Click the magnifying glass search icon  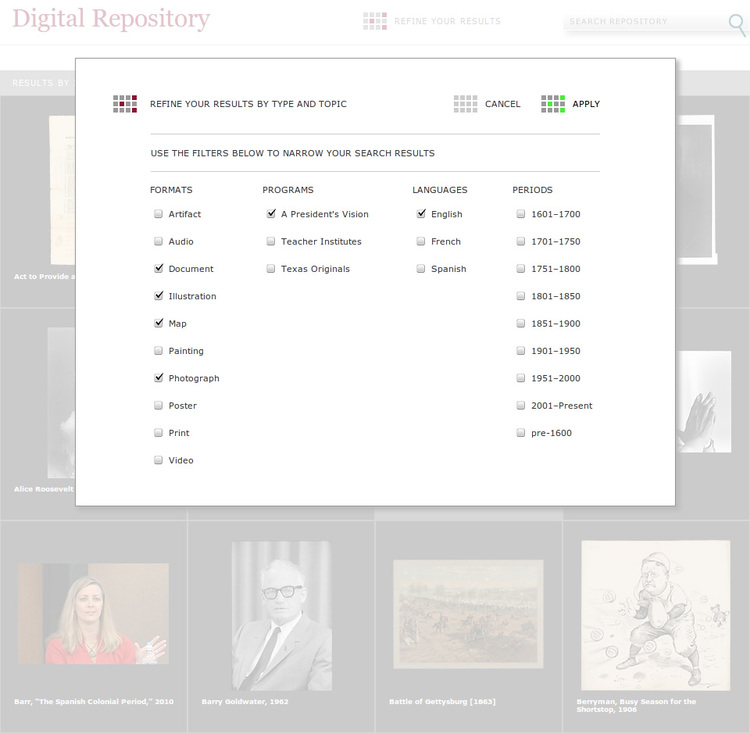pyautogui.click(x=737, y=23)
